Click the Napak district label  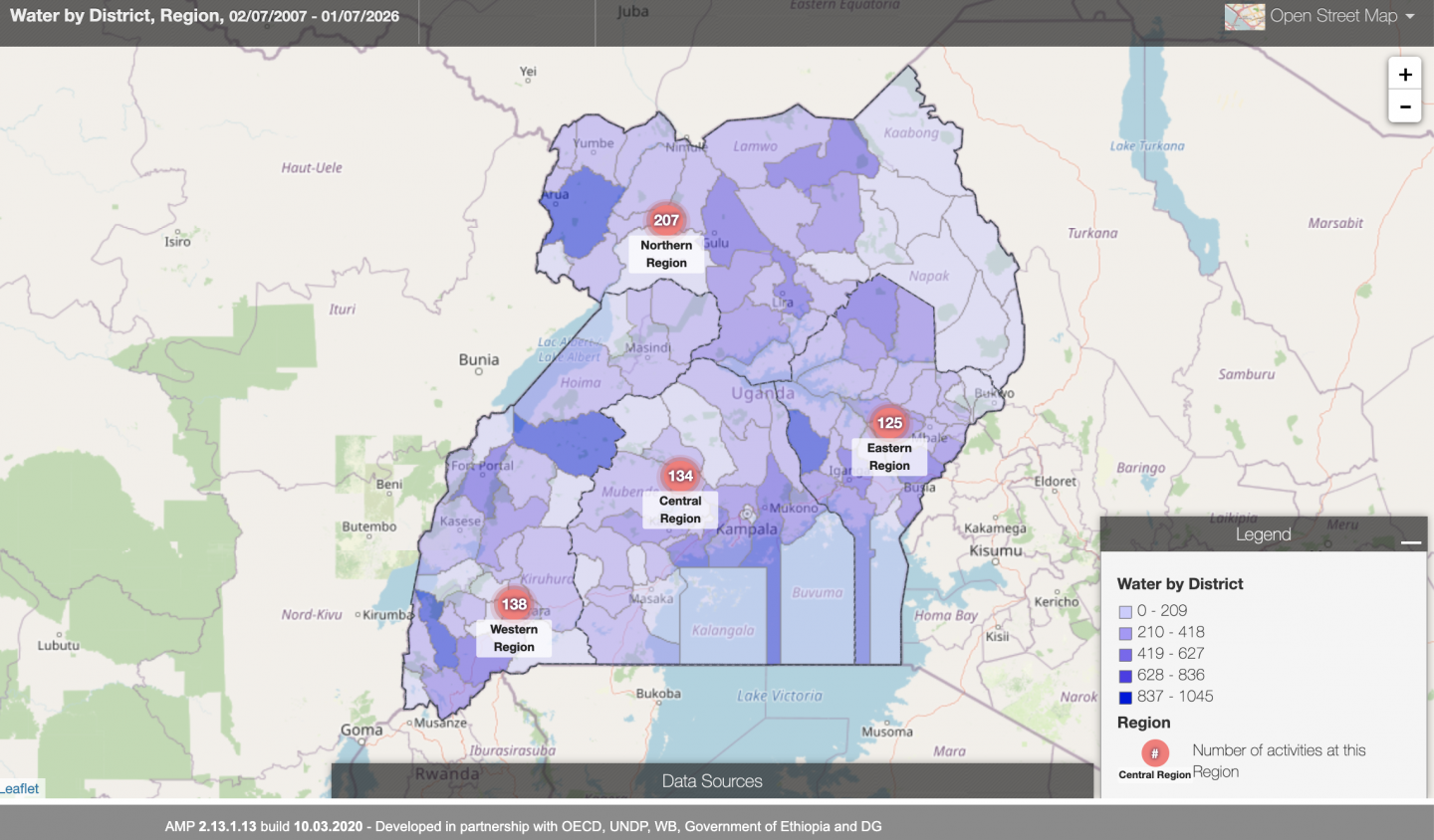pyautogui.click(x=928, y=276)
